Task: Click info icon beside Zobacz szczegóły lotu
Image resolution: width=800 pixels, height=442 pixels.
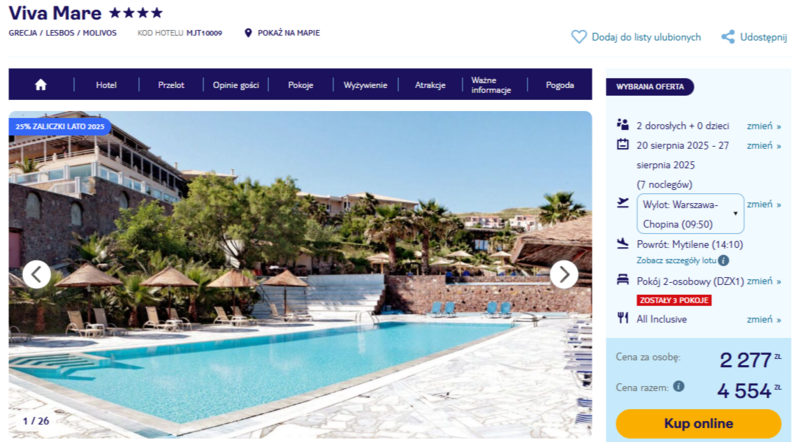Action: coord(723,260)
